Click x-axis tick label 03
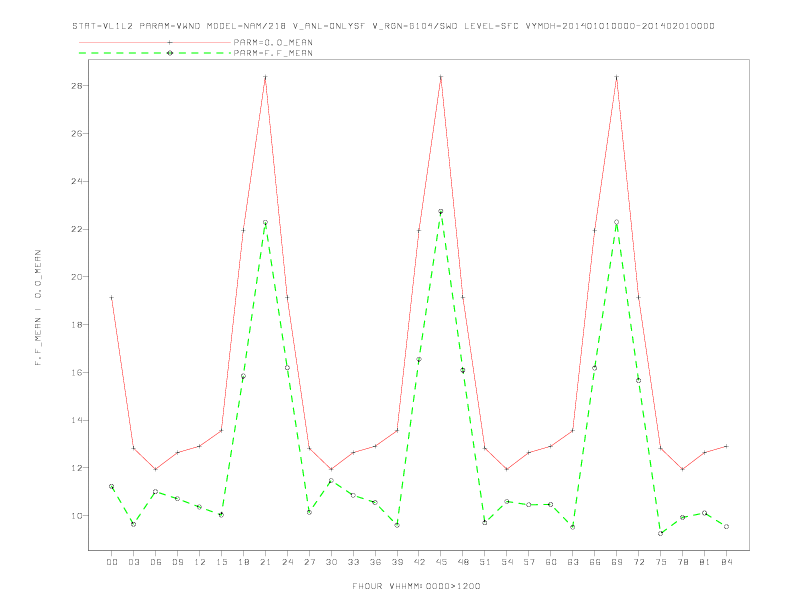 [133, 562]
